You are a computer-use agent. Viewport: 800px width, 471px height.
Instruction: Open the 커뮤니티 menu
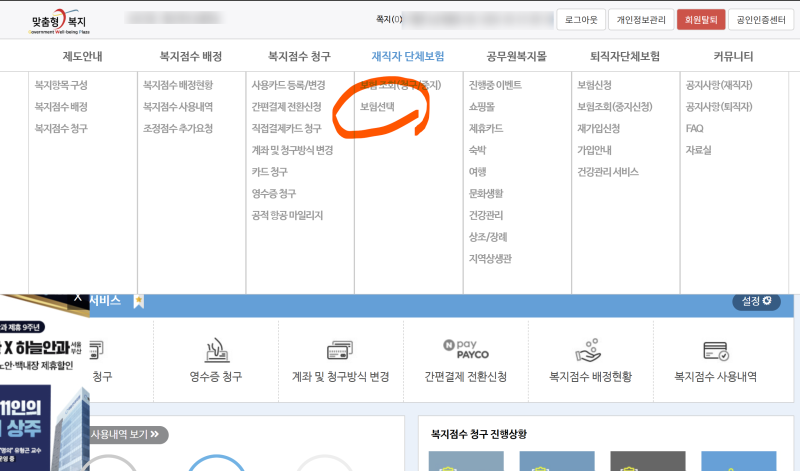tap(733, 56)
